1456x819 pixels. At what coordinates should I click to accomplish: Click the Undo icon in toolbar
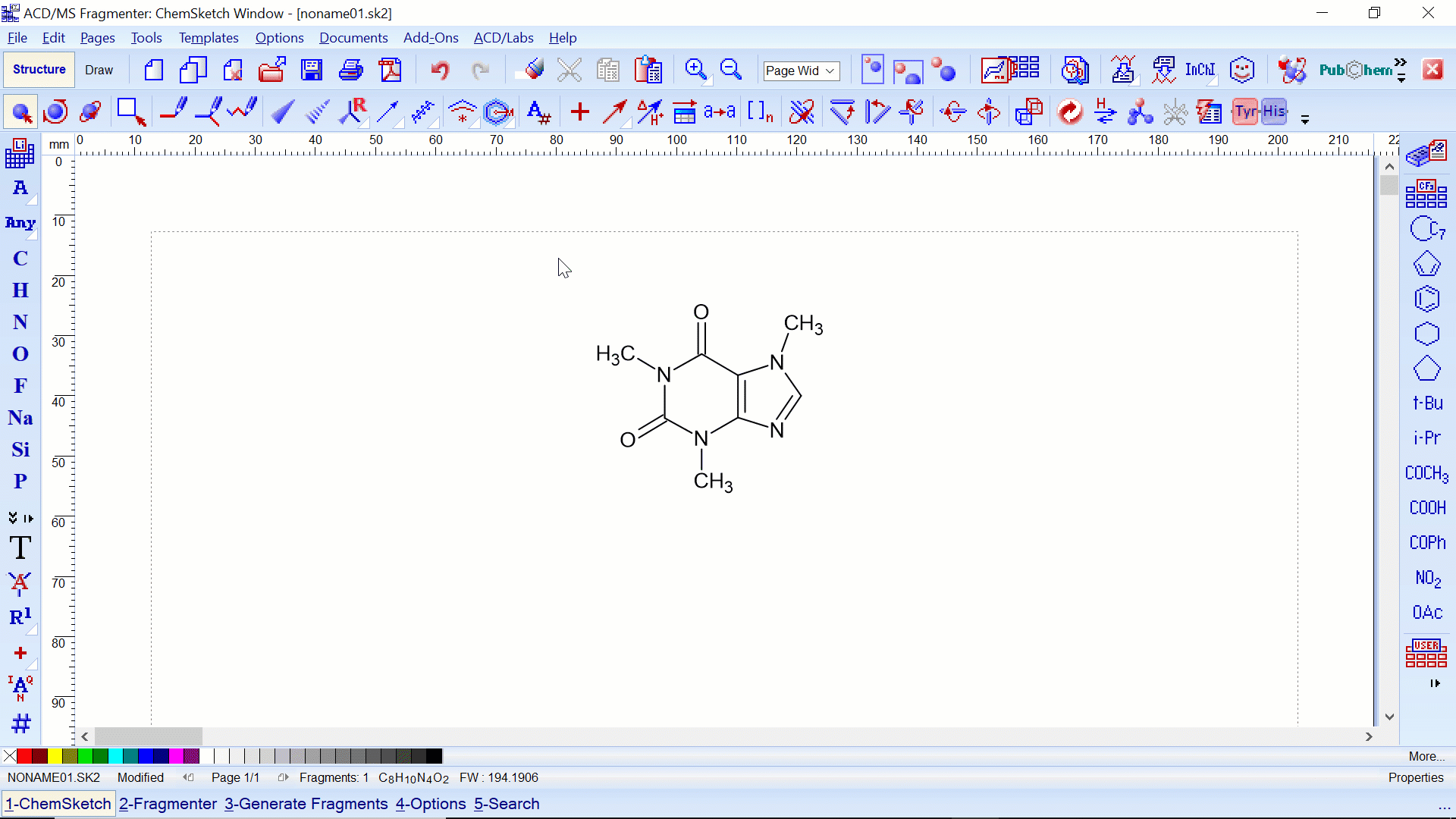pos(440,71)
